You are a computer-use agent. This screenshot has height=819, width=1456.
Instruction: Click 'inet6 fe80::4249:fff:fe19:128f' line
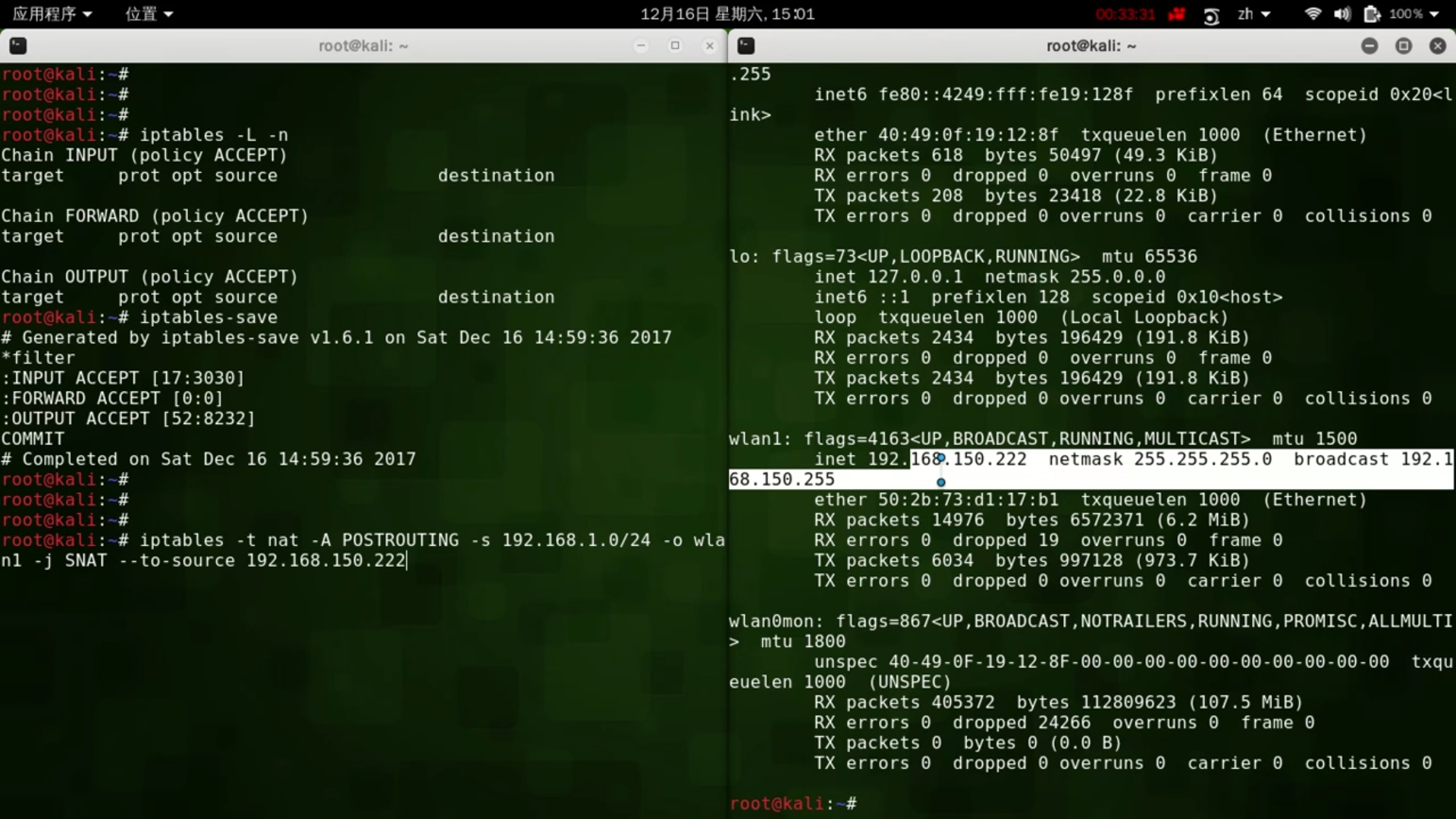click(x=1133, y=95)
